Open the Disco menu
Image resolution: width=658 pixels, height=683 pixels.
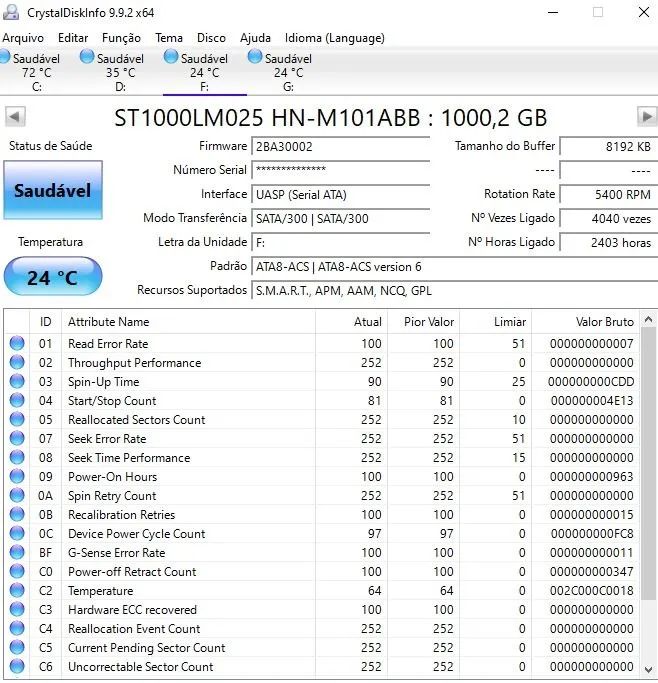[x=211, y=38]
